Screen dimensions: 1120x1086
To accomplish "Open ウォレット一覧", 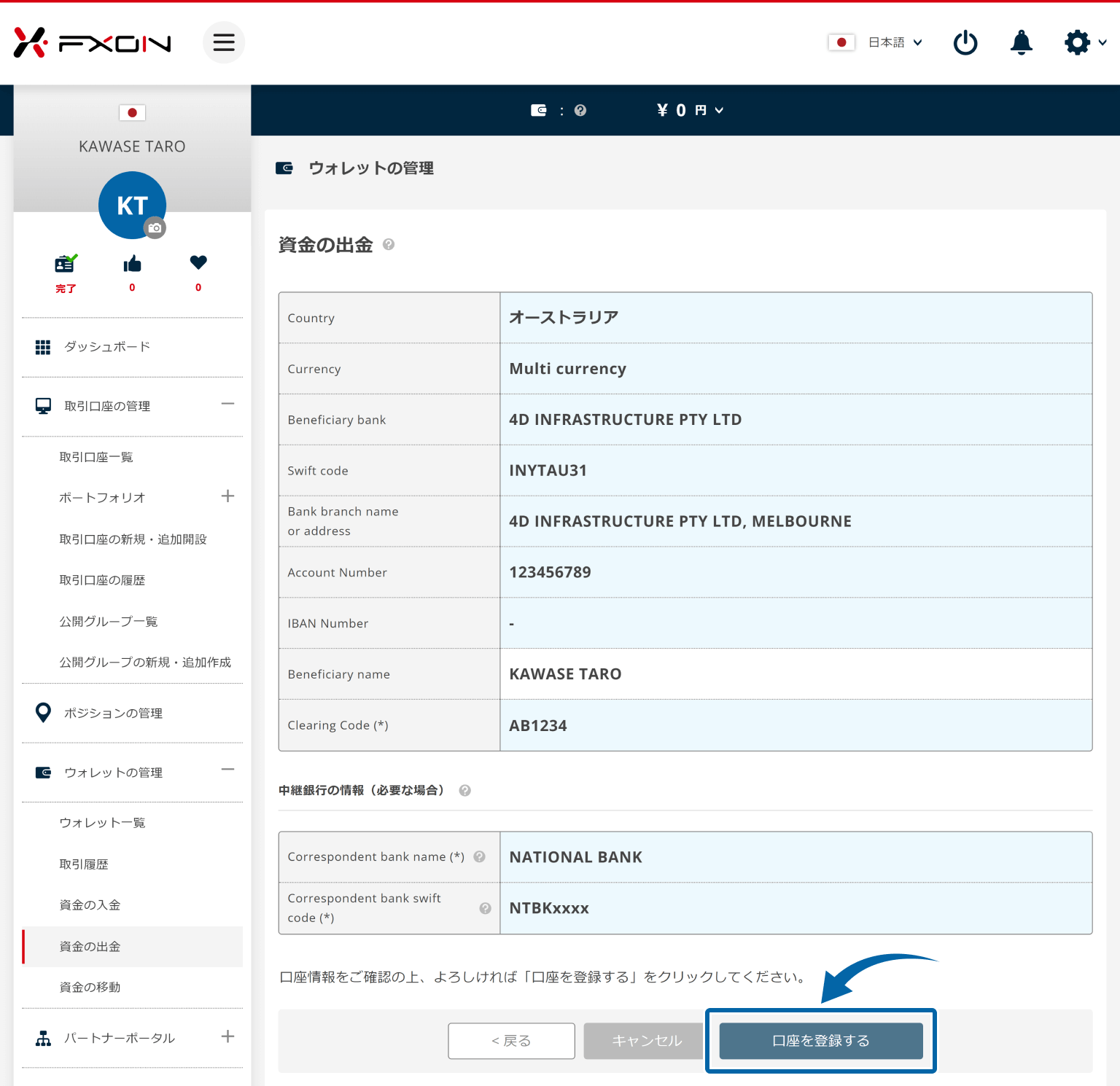I will [102, 823].
